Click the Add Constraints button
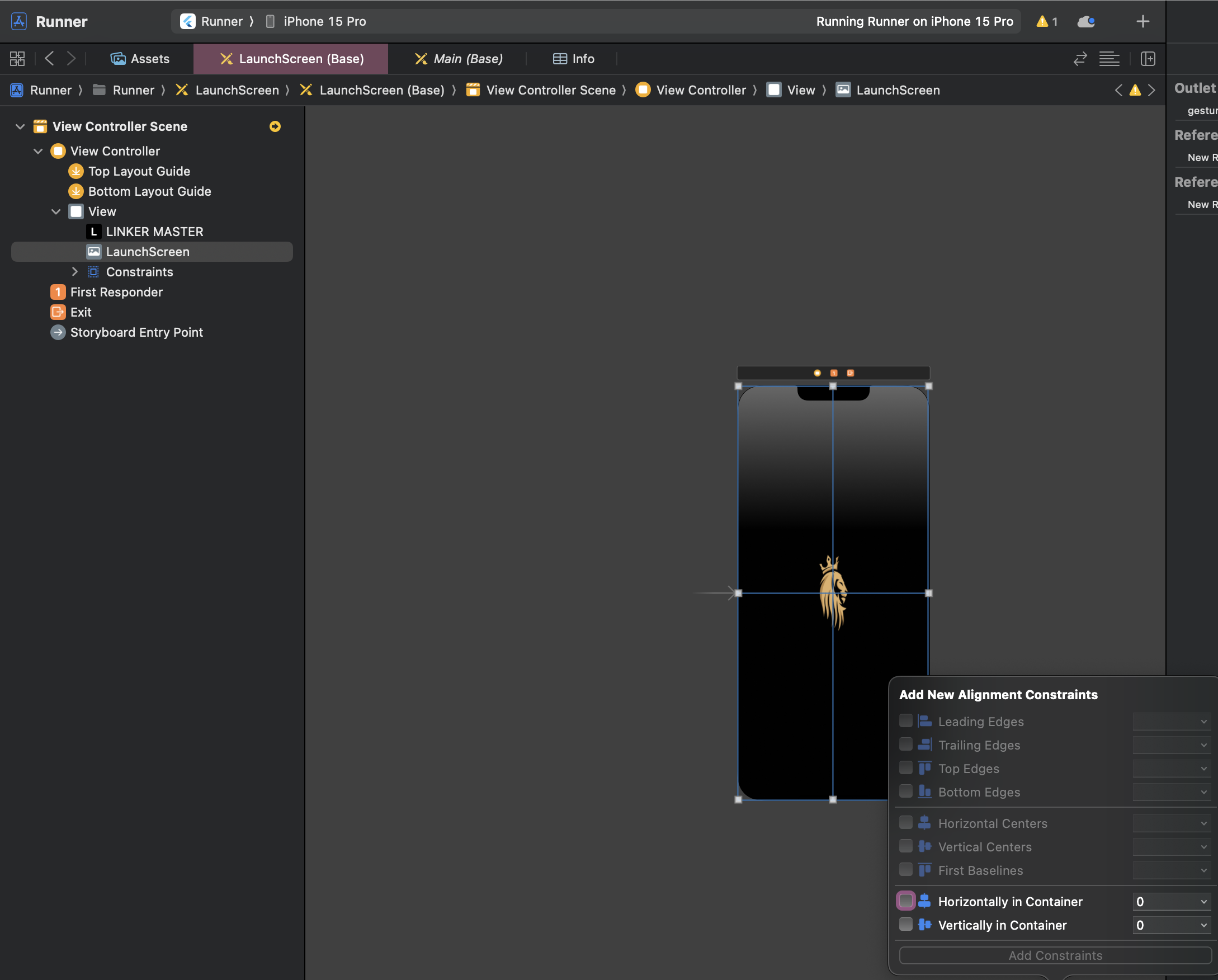This screenshot has height=980, width=1218. tap(1055, 955)
